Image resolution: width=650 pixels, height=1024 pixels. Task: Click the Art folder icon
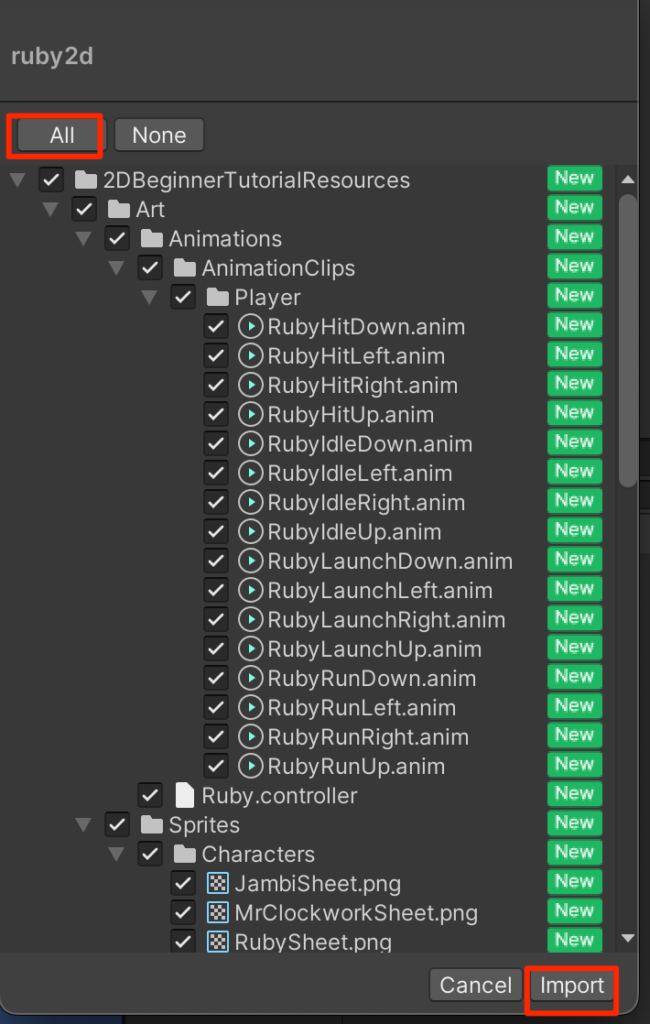[119, 209]
